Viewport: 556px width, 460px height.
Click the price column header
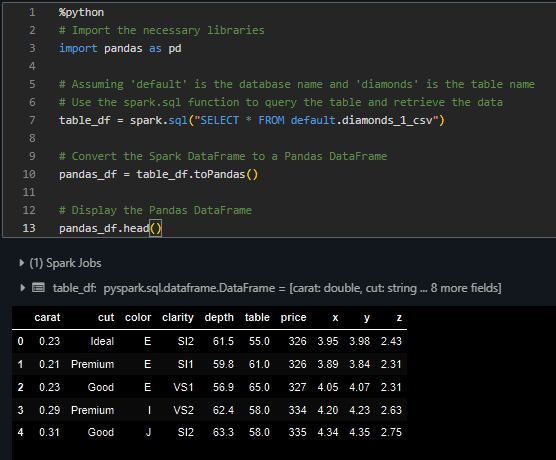click(x=293, y=317)
